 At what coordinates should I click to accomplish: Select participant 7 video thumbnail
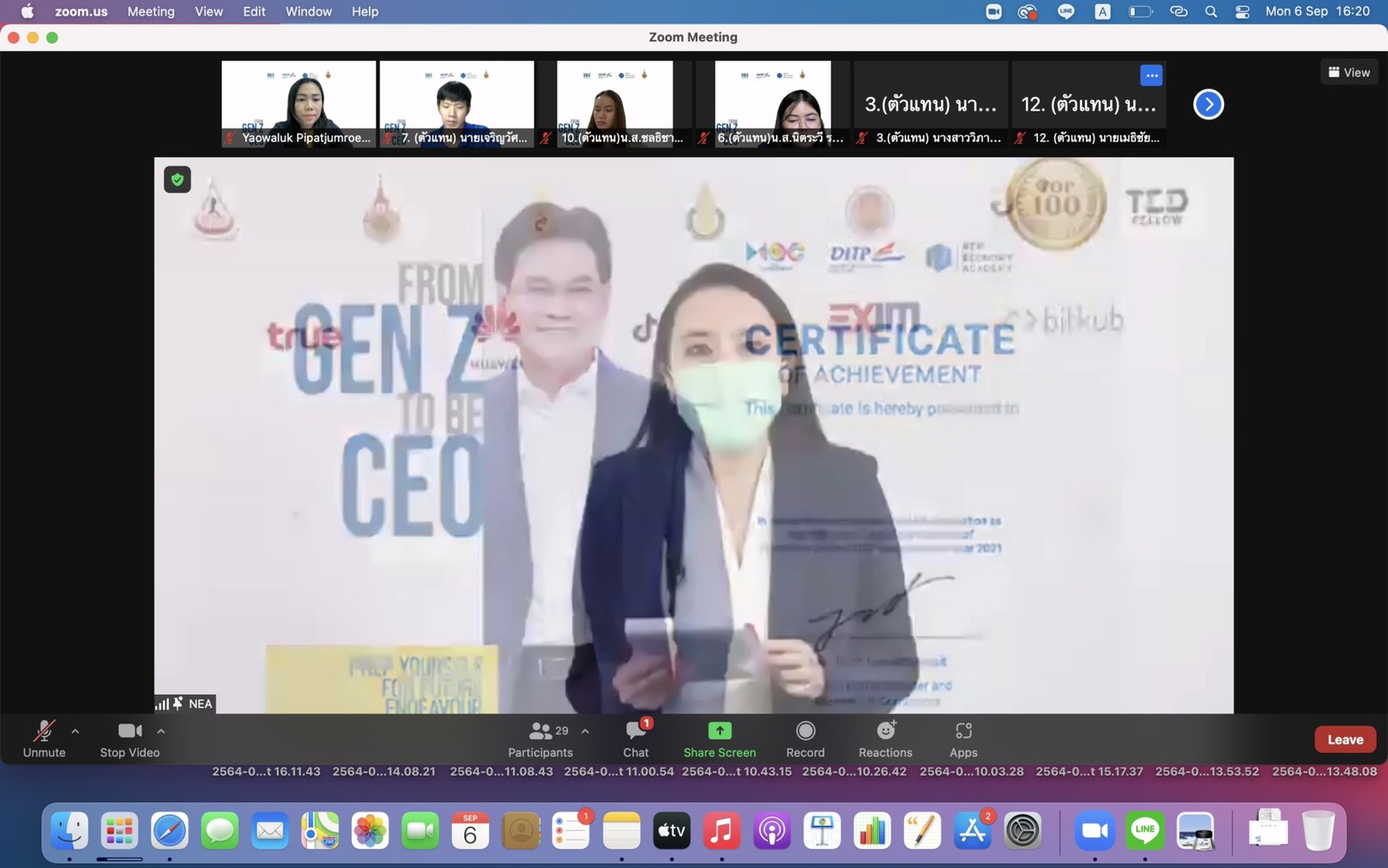point(456,104)
